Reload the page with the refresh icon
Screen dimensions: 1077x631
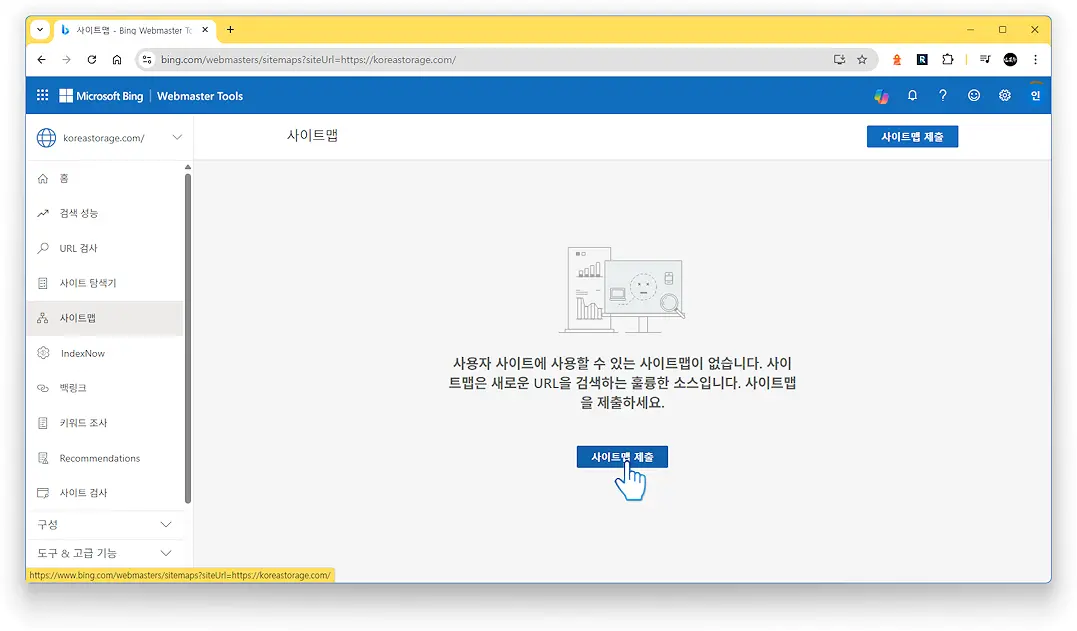[x=91, y=60]
